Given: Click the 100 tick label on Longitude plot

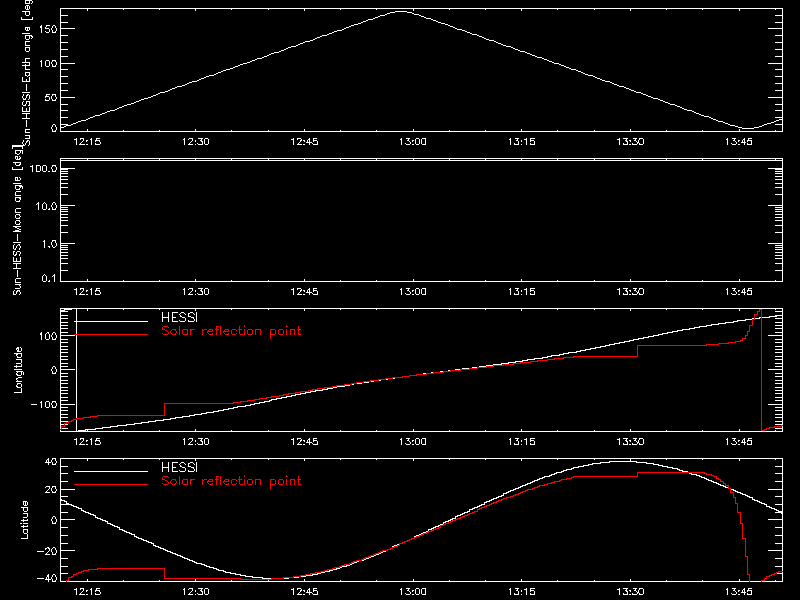Looking at the screenshot, I should click(x=48, y=336).
